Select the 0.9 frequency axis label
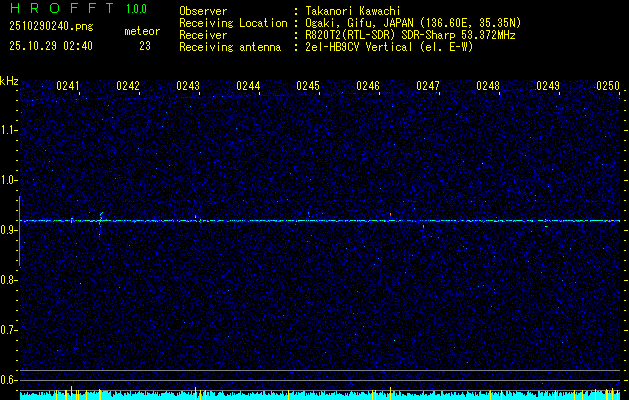This screenshot has width=629, height=400. [x=9, y=230]
